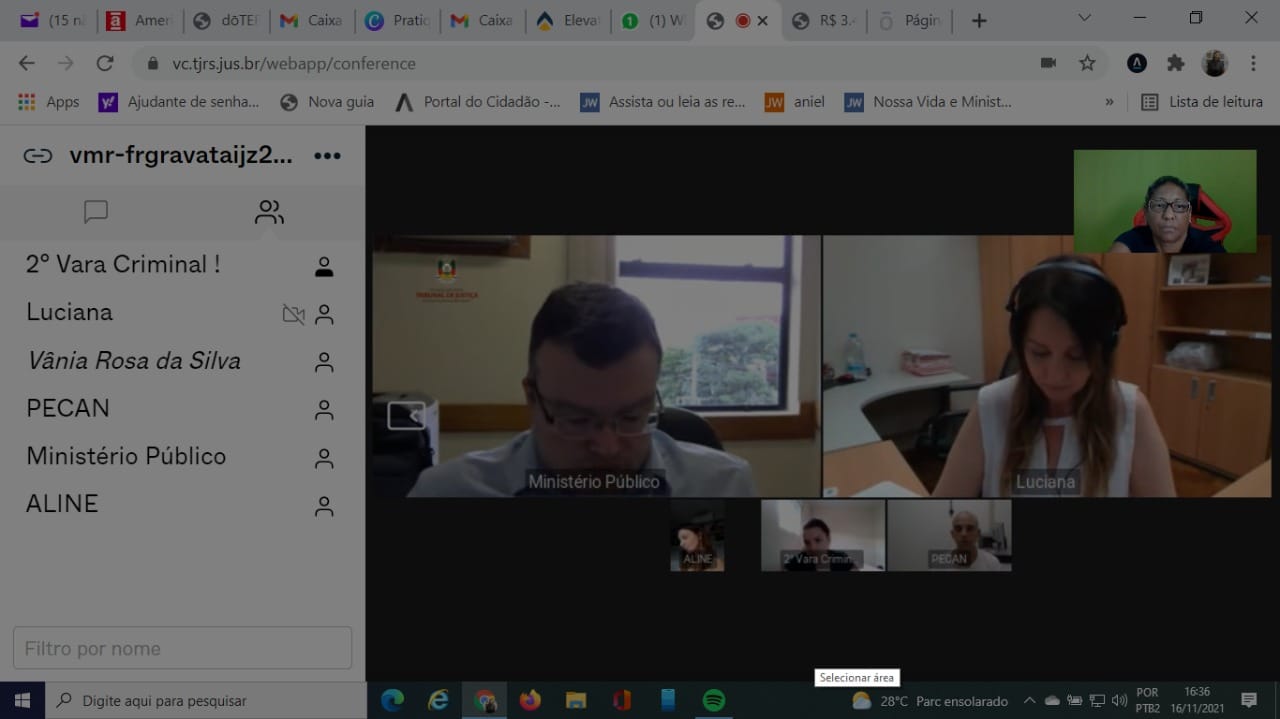Click the Filtro por nome field

(x=182, y=648)
